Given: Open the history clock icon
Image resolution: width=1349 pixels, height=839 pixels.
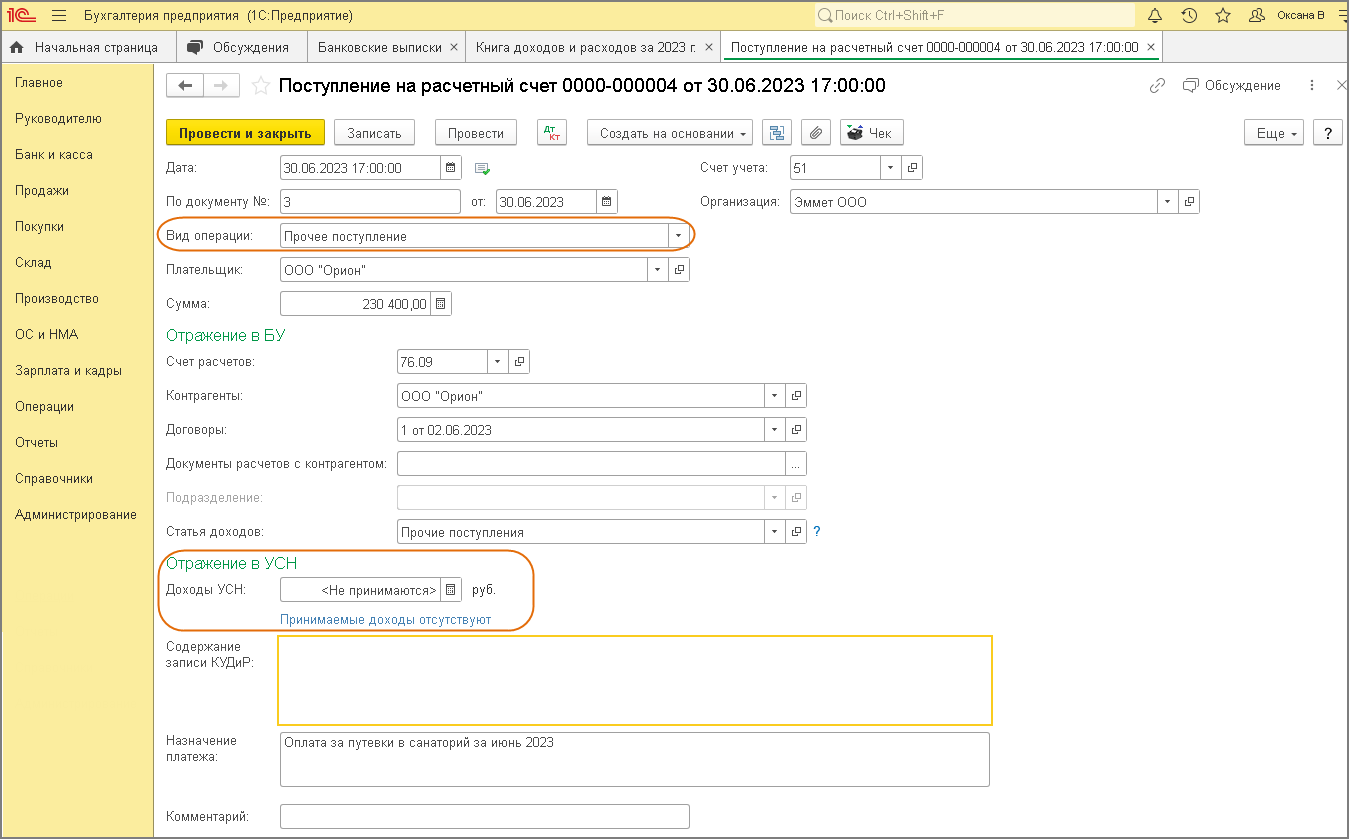Looking at the screenshot, I should tap(1189, 16).
